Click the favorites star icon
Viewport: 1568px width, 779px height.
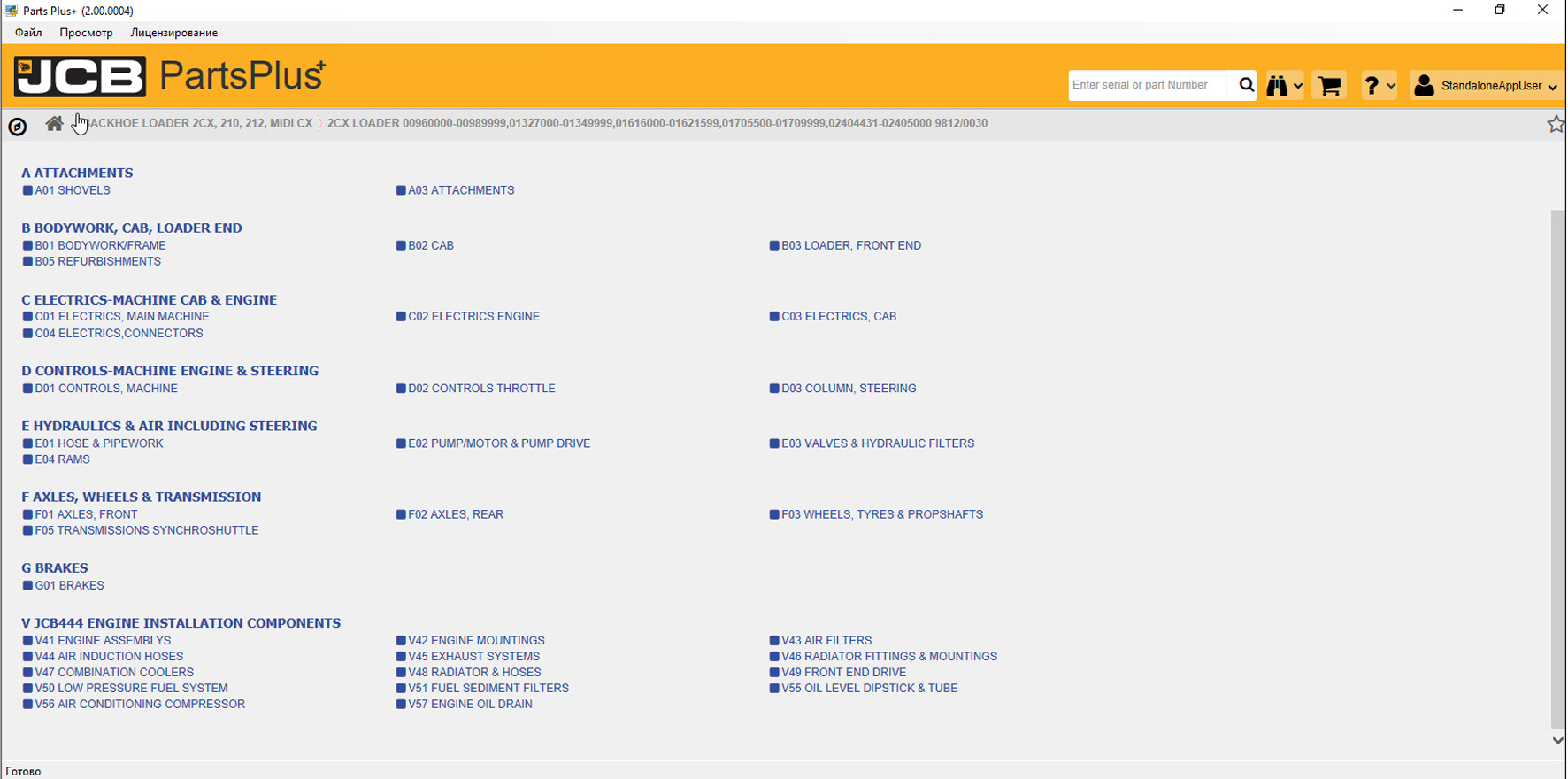pos(1555,124)
